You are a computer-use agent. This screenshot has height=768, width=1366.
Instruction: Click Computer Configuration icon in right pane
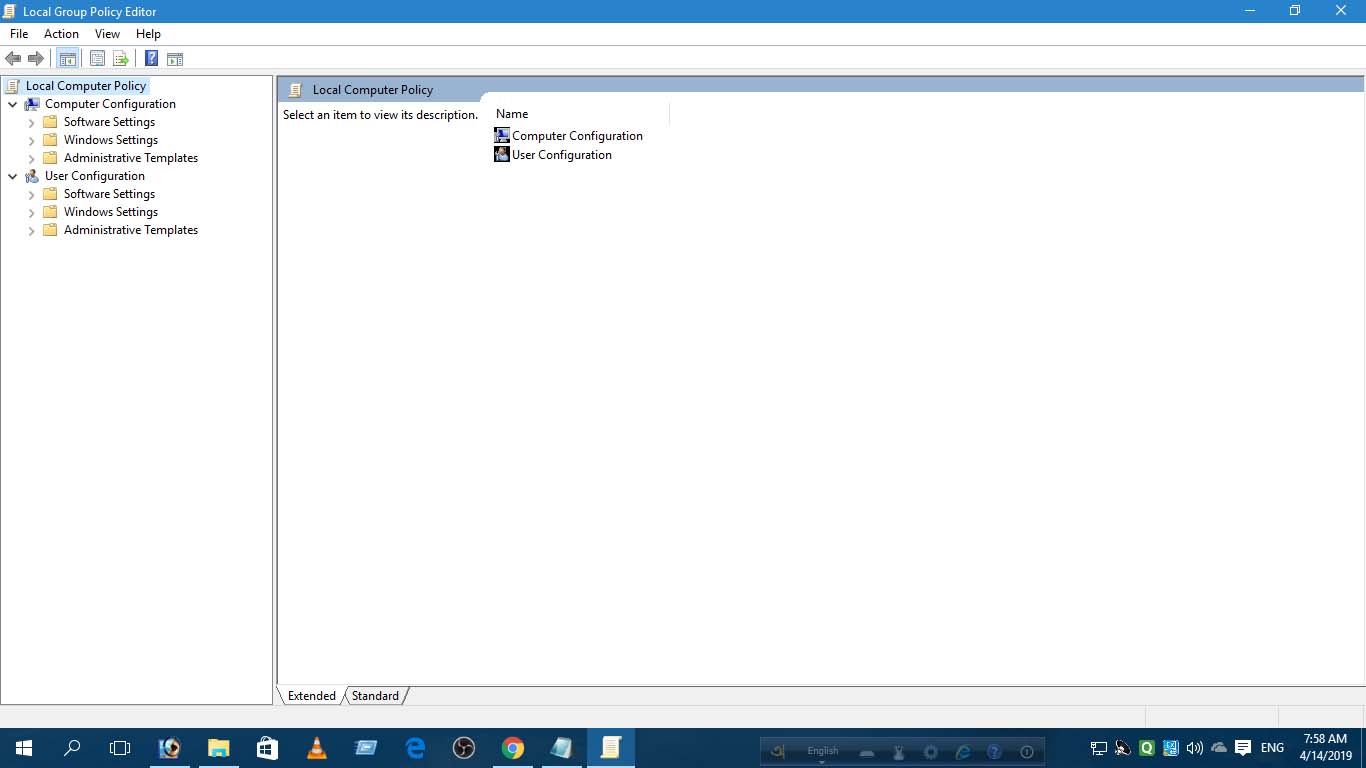coord(502,135)
